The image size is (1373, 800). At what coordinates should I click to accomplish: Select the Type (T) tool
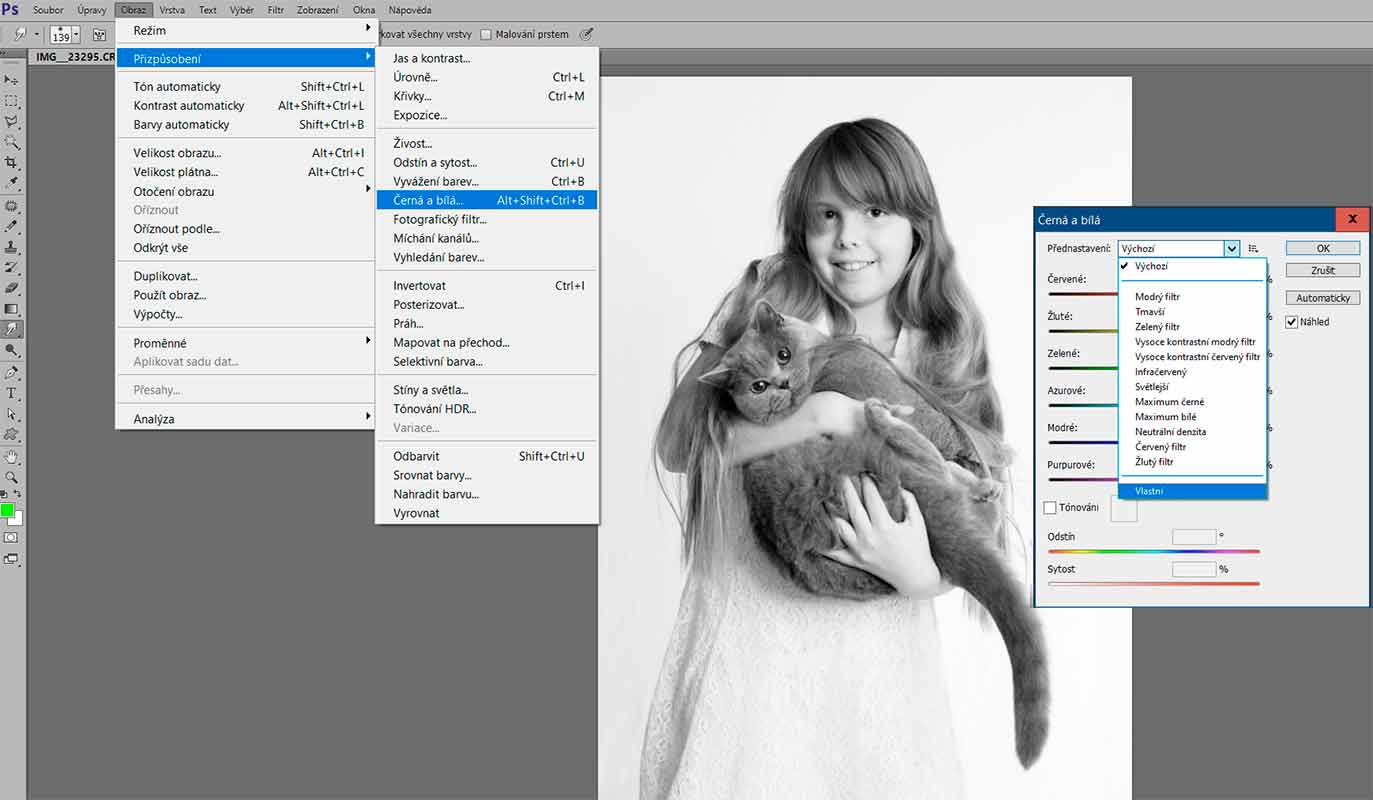coord(12,393)
